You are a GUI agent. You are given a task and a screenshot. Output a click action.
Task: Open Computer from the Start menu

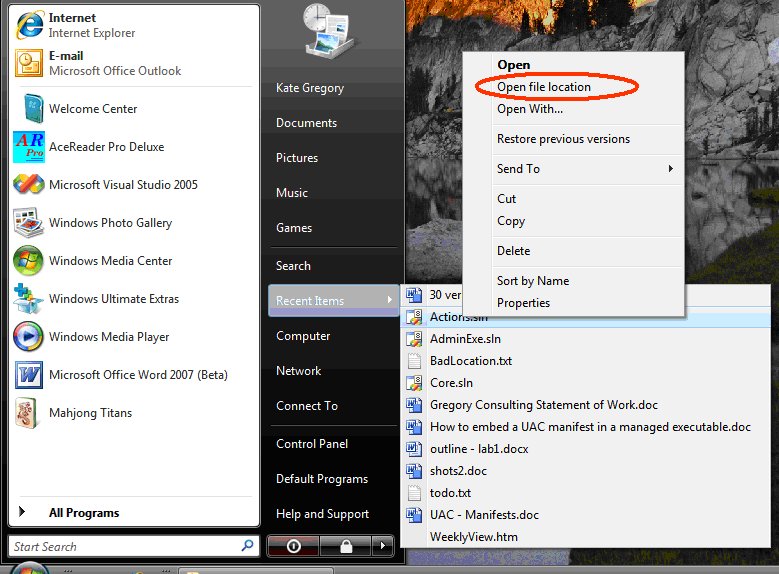(303, 336)
